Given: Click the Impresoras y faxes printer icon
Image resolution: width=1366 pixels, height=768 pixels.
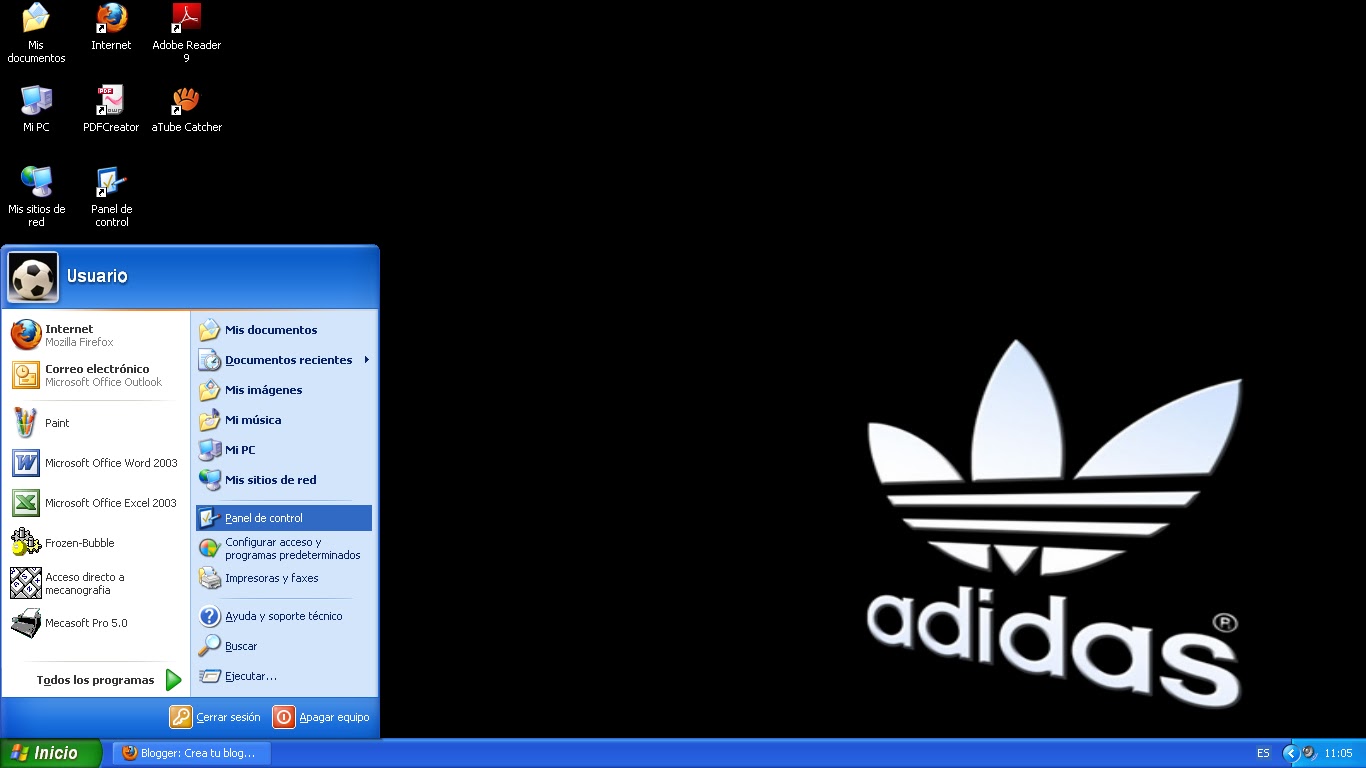Looking at the screenshot, I should [x=209, y=578].
